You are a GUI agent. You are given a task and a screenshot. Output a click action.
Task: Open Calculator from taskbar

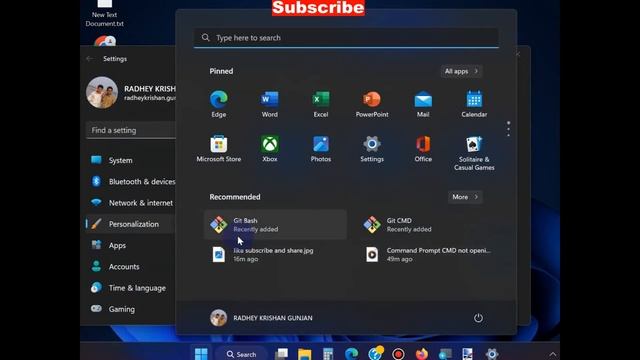point(328,354)
